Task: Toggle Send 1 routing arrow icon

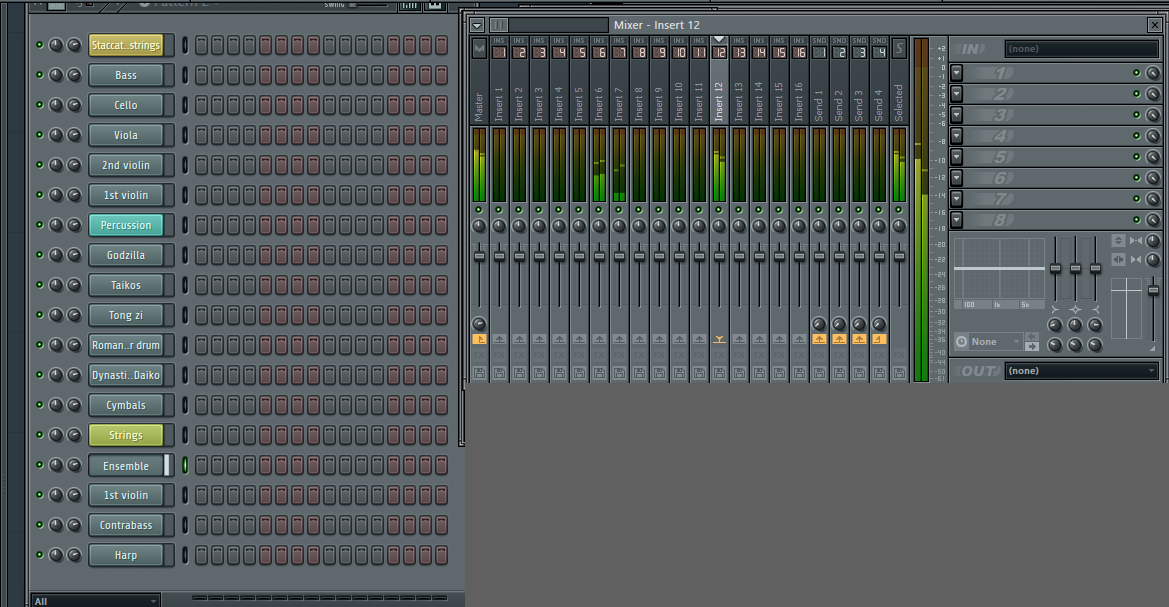Action: [x=819, y=339]
